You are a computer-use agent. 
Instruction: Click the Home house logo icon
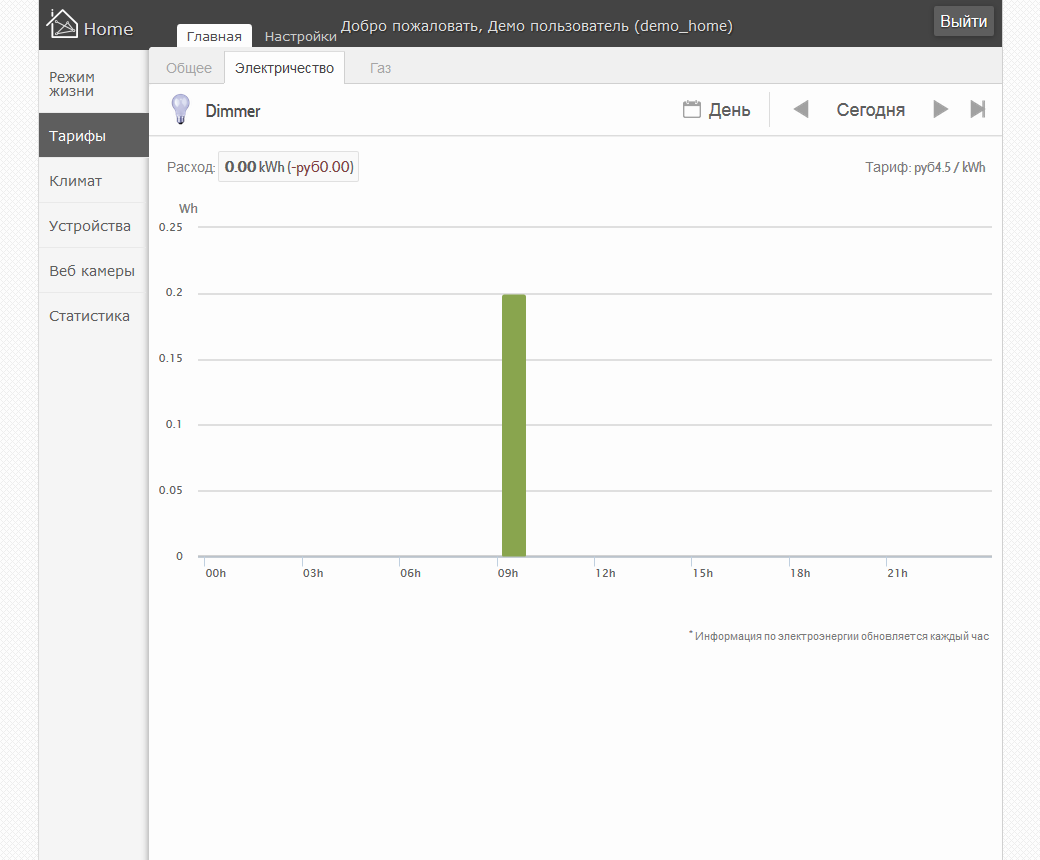[x=62, y=23]
